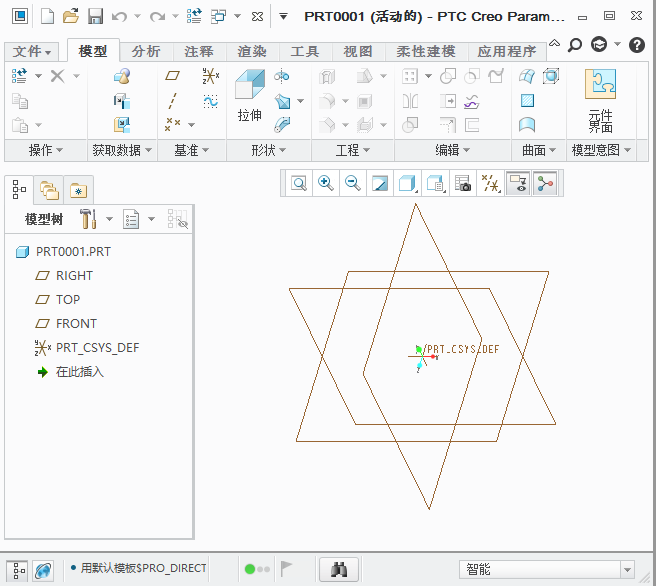This screenshot has height=586, width=656.
Task: Open the Folder Browser navigator tab
Action: [49, 190]
